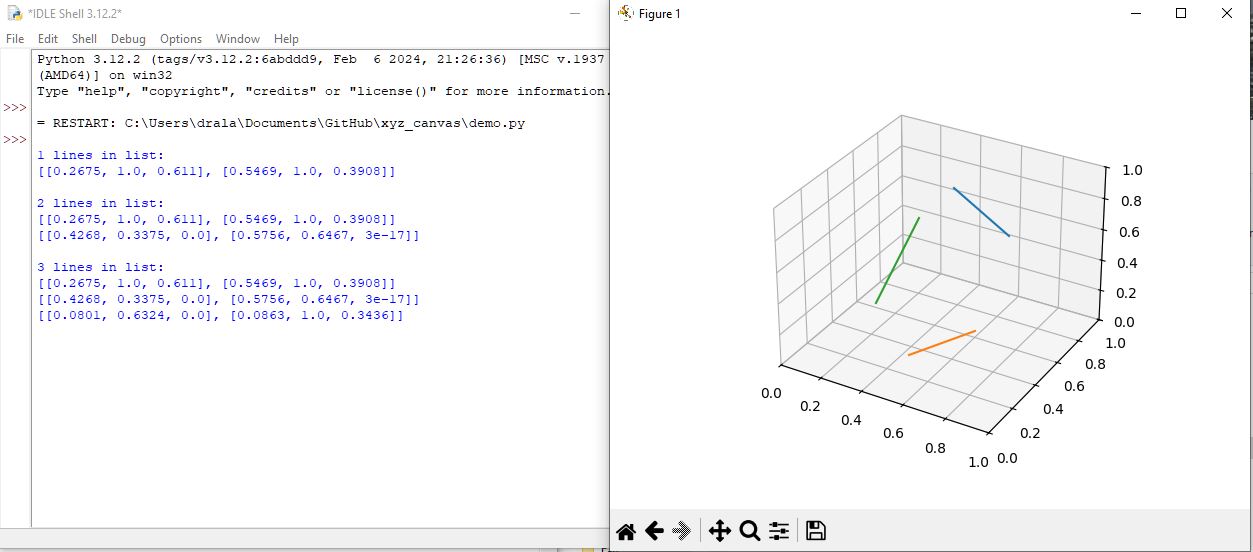This screenshot has height=552, width=1253.
Task: Click the z-axis tick label 0.8
Action: click(1131, 201)
